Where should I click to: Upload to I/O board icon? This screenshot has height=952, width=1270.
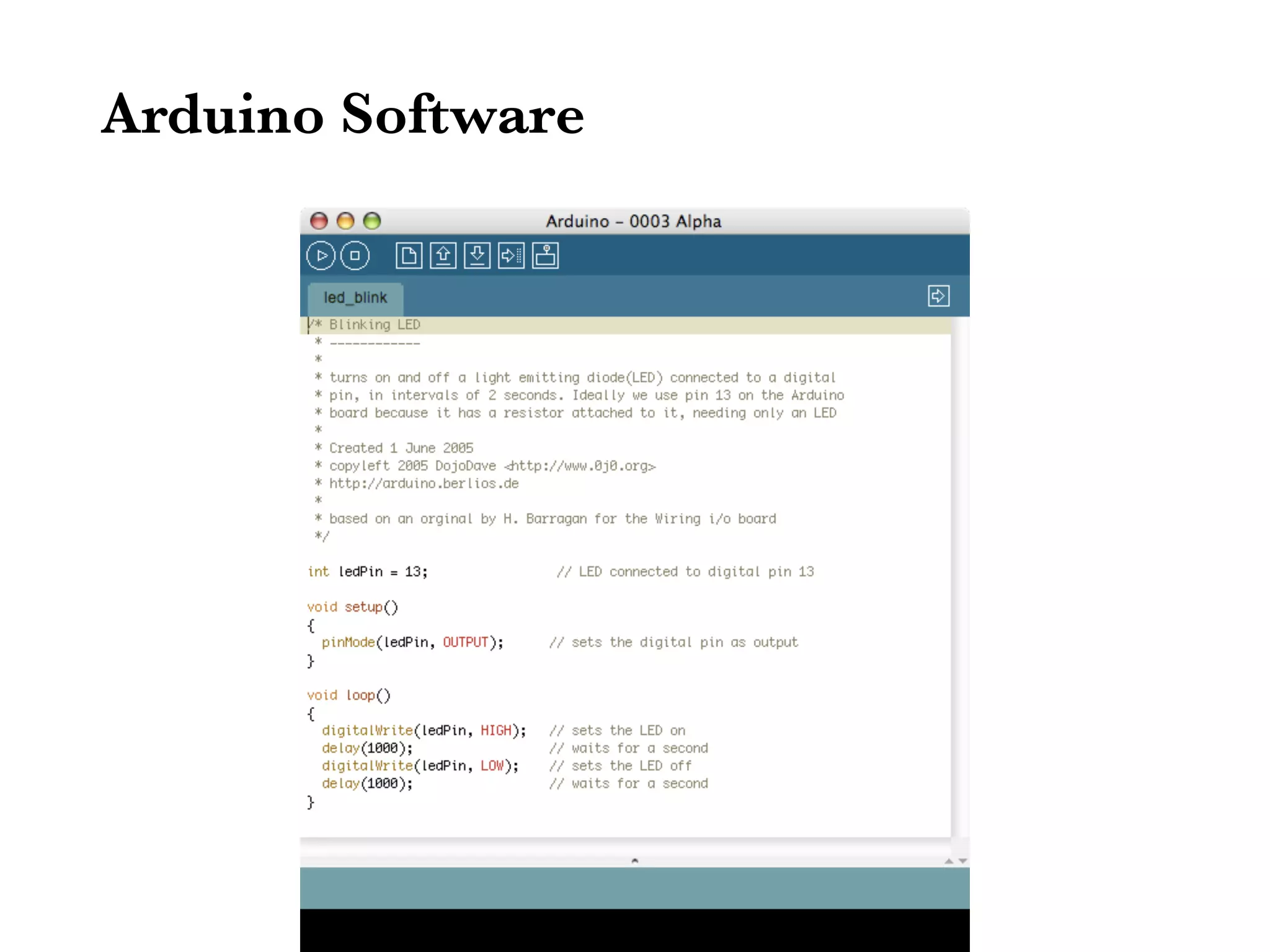click(x=511, y=255)
